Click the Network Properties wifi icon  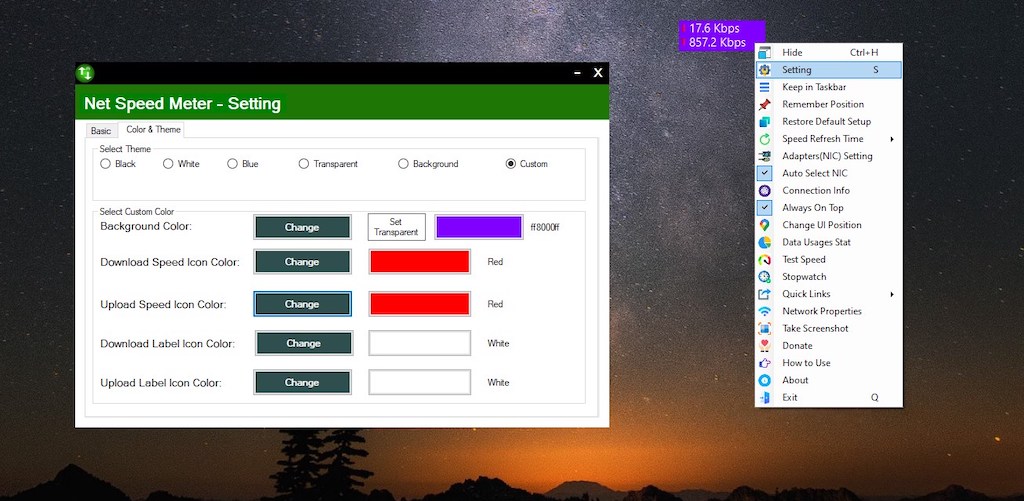coord(764,311)
